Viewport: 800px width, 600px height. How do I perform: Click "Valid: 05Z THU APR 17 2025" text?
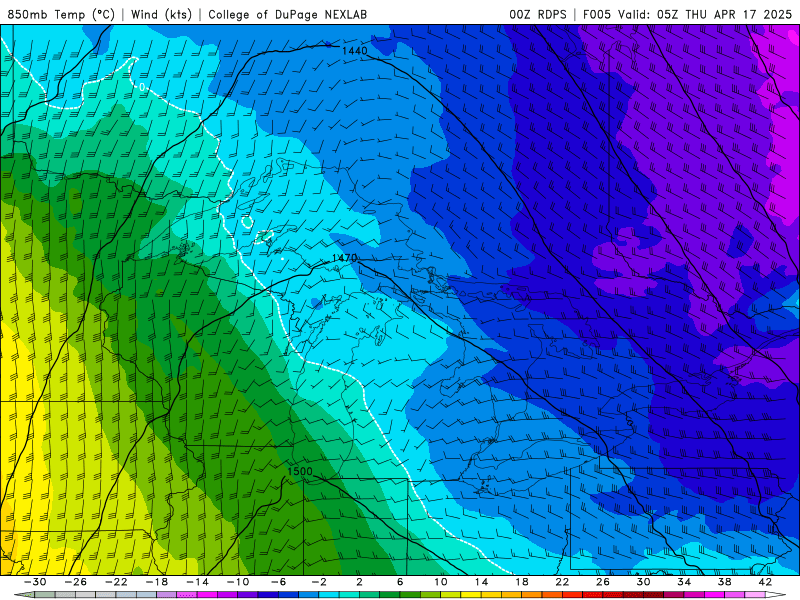705,15
